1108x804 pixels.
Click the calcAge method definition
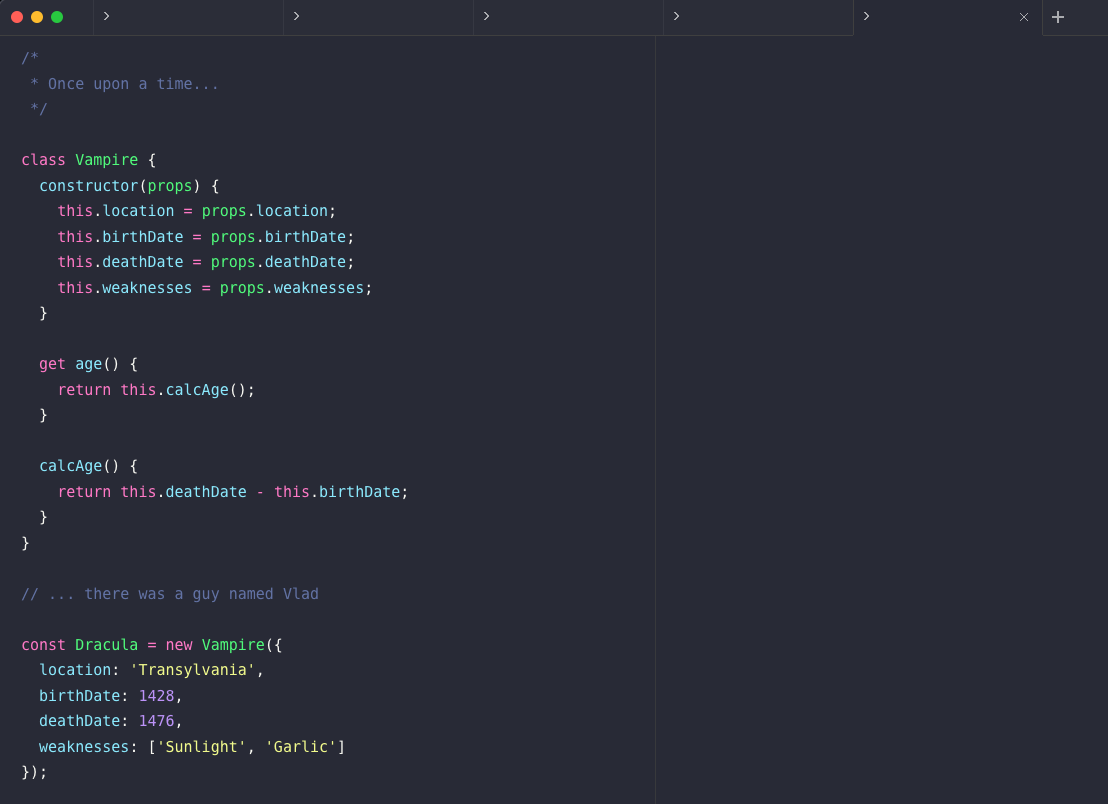coord(71,466)
